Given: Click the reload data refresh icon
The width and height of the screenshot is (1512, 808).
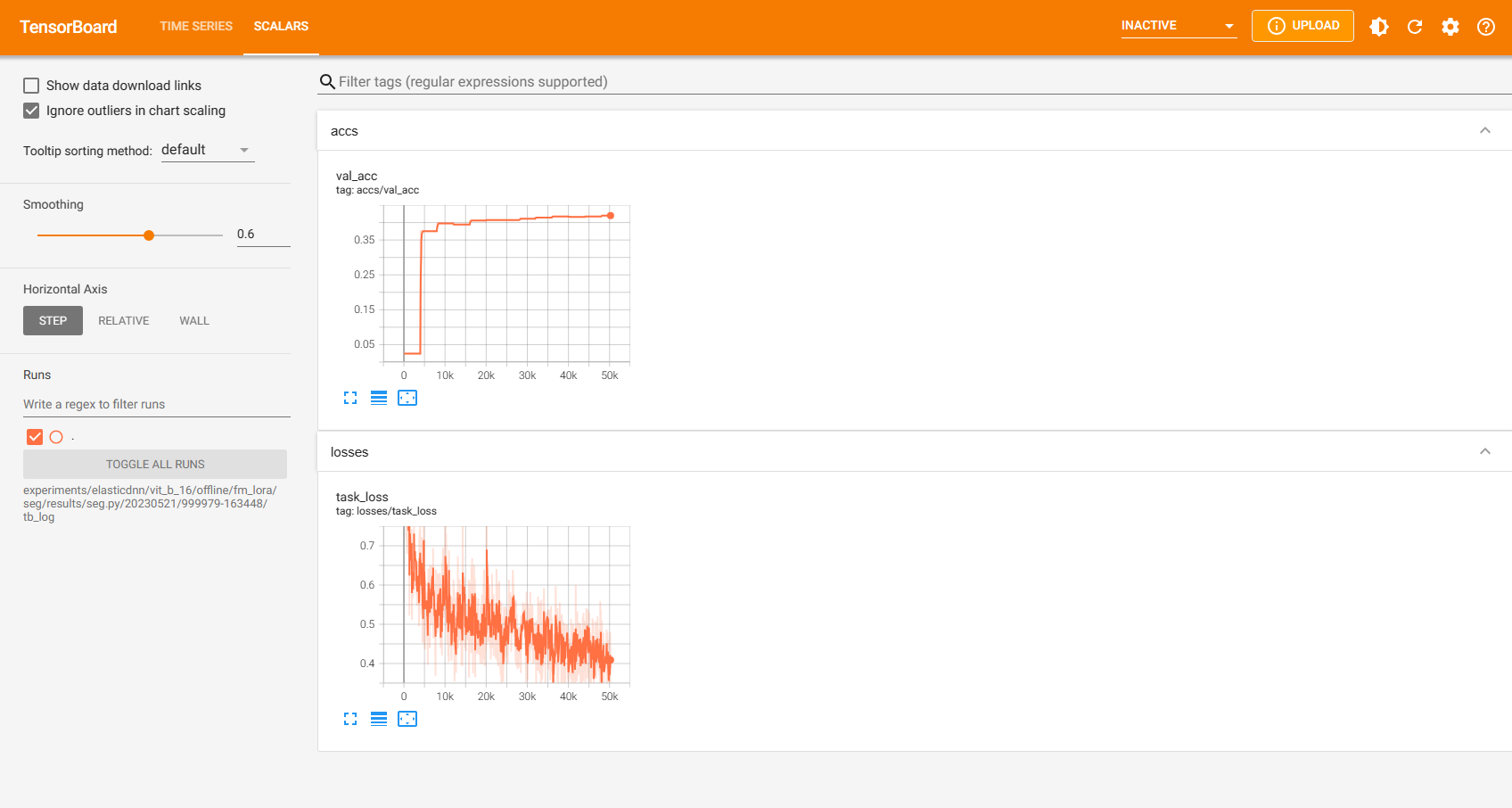Looking at the screenshot, I should click(x=1415, y=27).
